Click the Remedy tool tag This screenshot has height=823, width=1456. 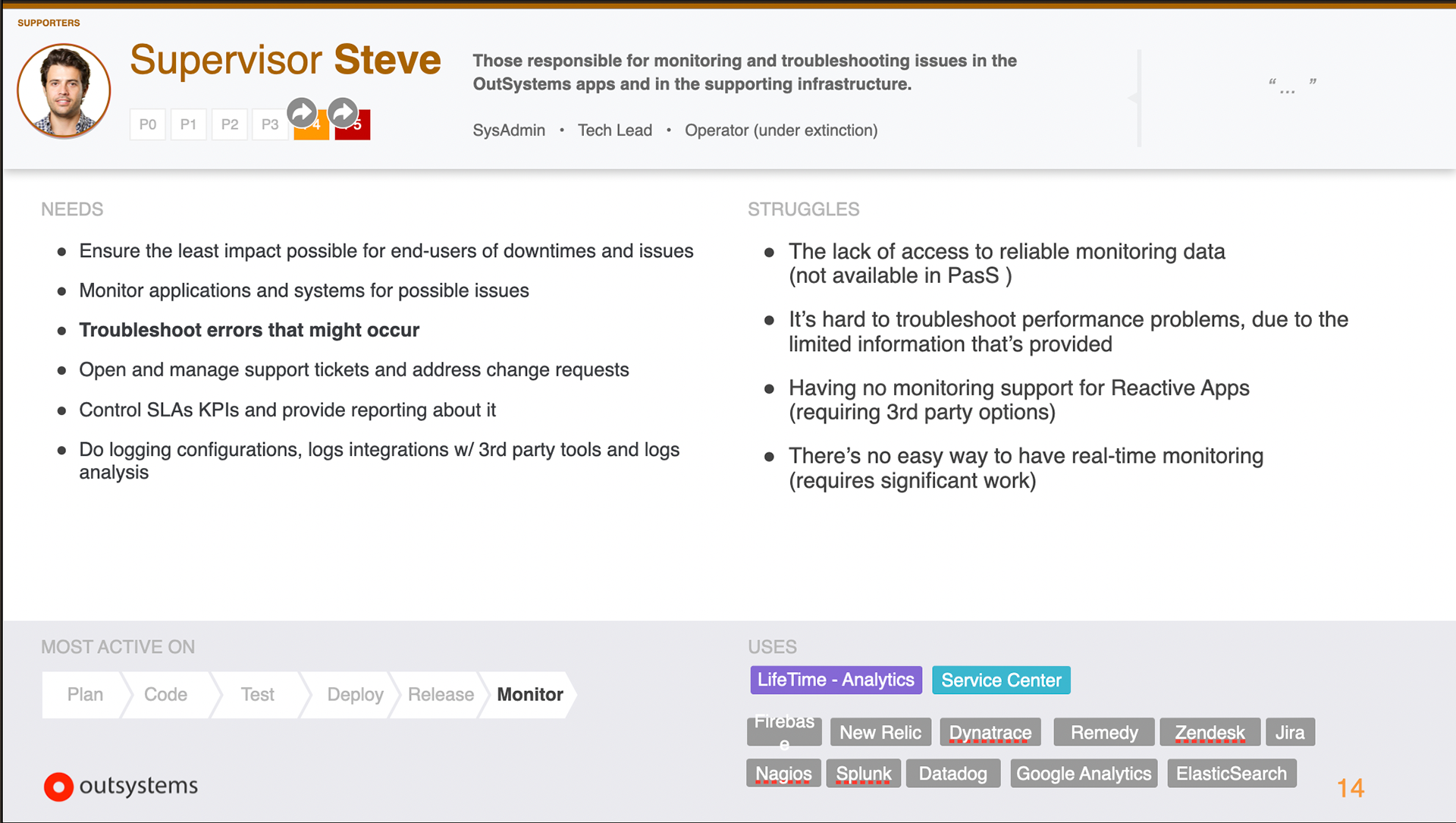pyautogui.click(x=1104, y=733)
